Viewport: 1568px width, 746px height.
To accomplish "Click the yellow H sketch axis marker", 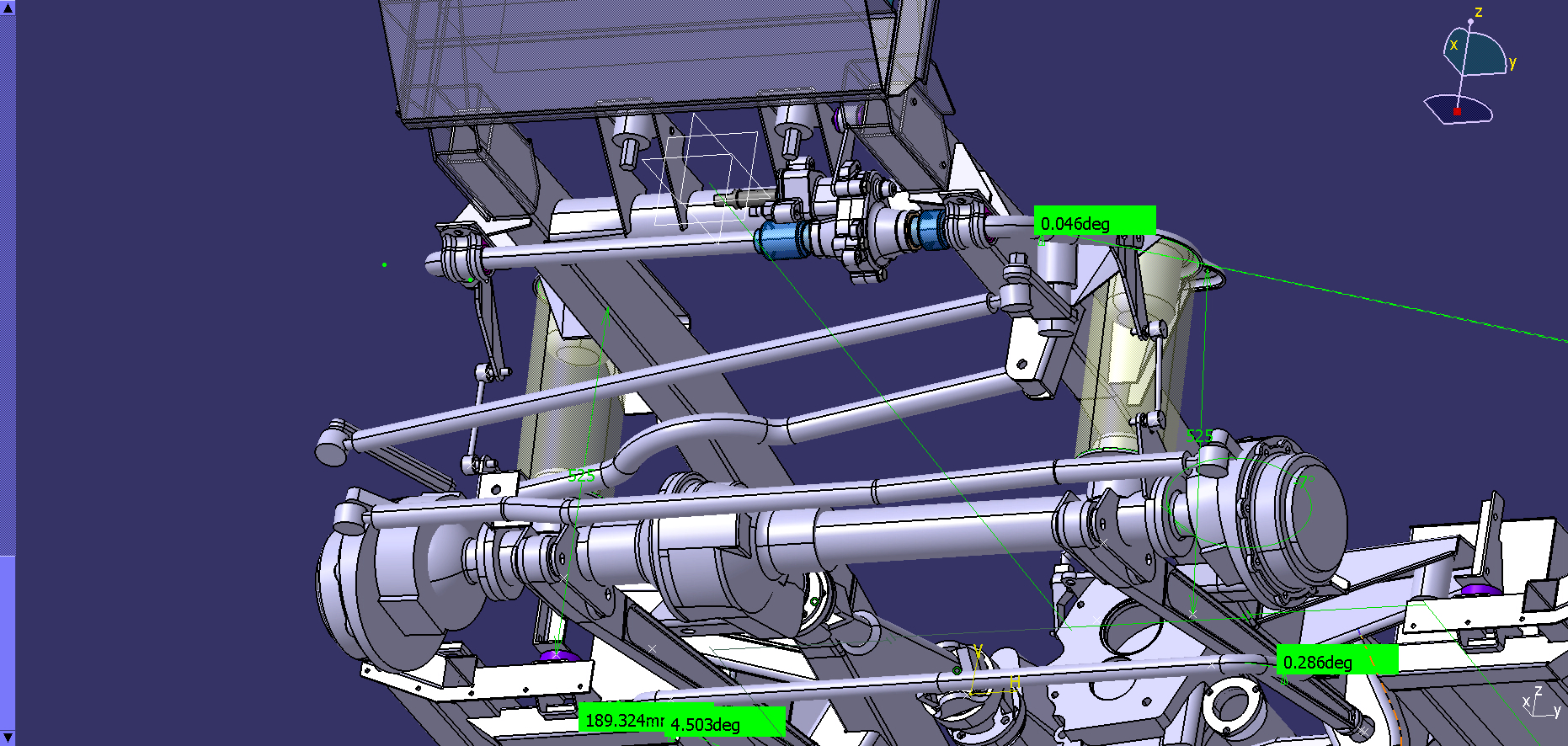I will (x=1015, y=682).
